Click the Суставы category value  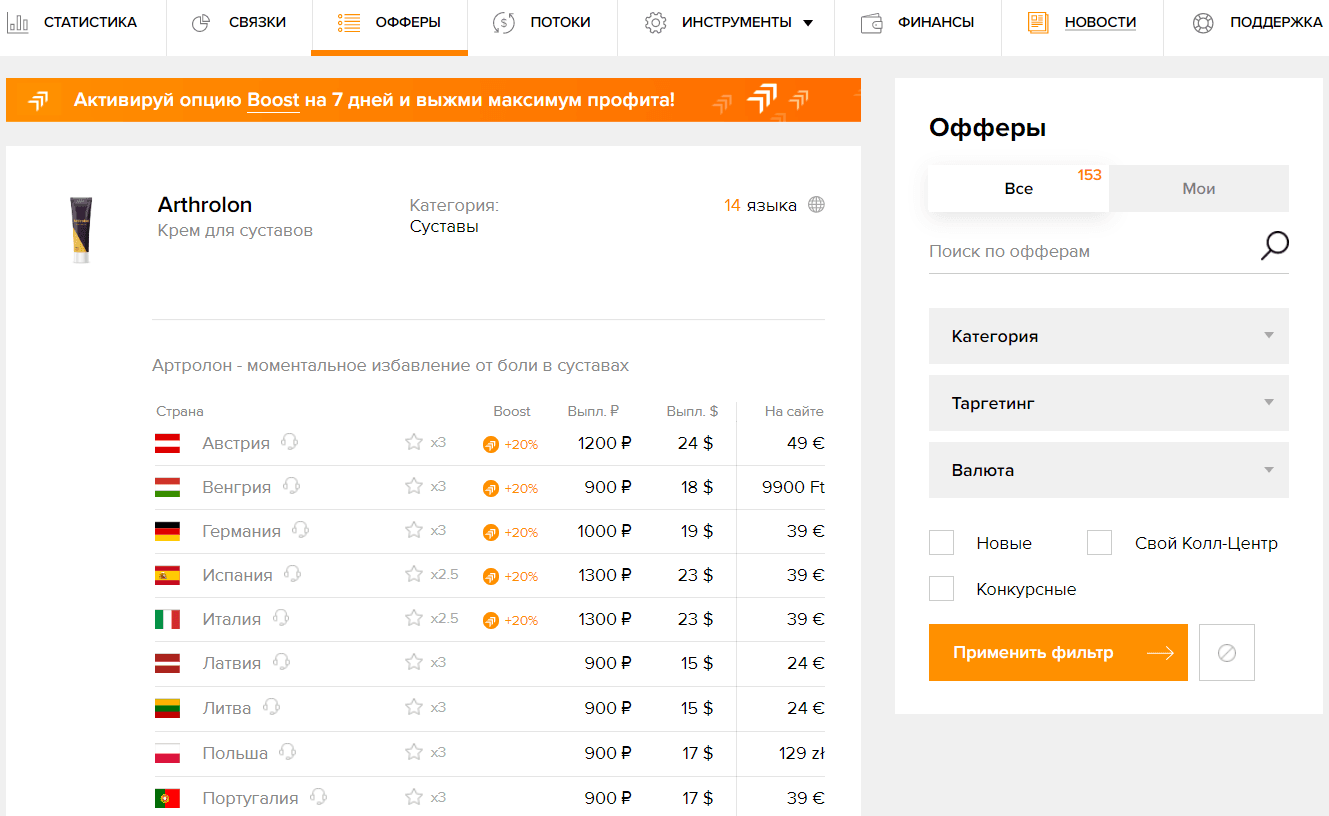tap(444, 227)
